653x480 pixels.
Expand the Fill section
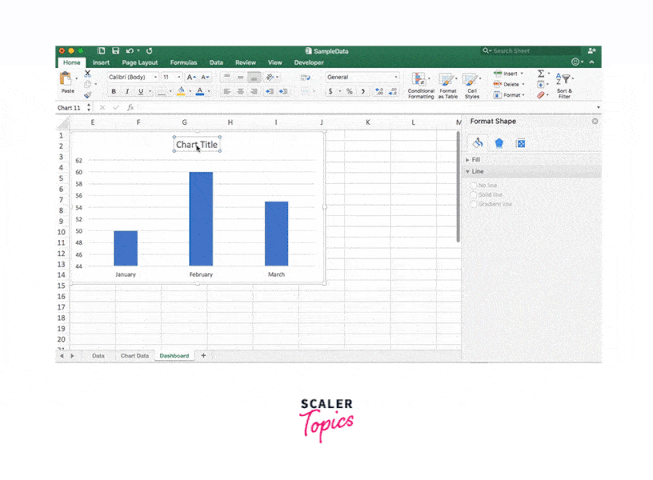(475, 160)
